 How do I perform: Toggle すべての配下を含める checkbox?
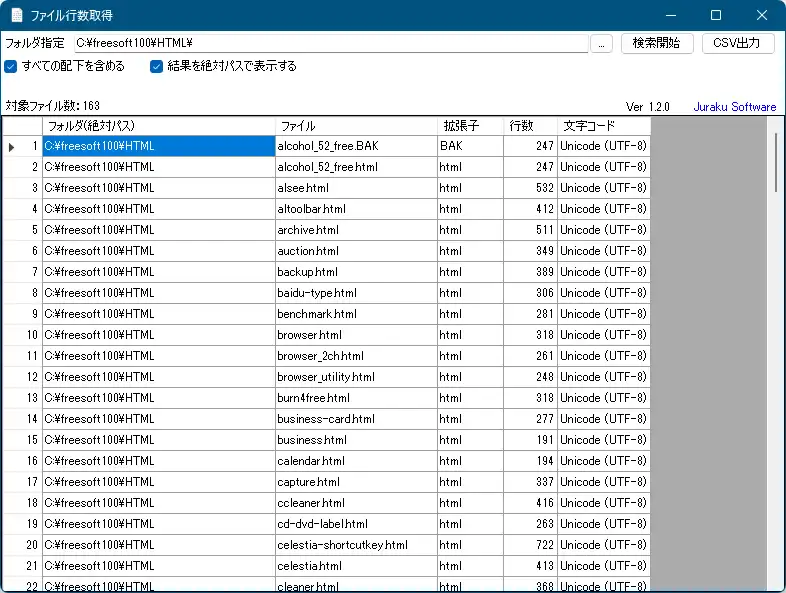(11, 67)
